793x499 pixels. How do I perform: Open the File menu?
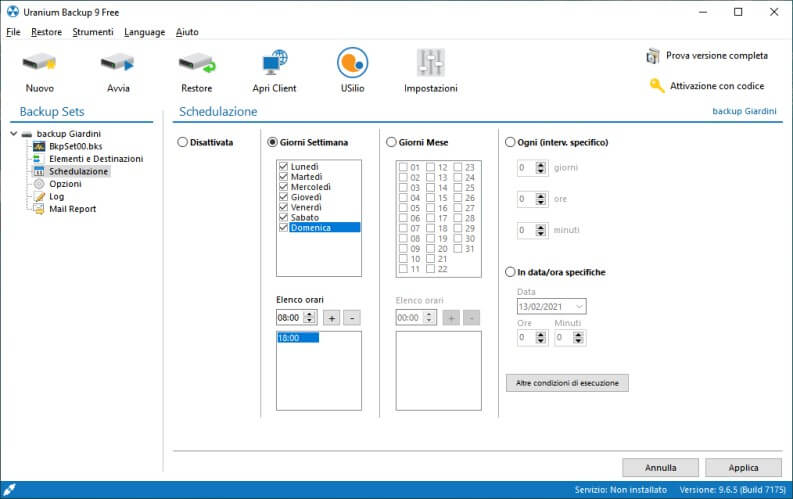pyautogui.click(x=13, y=32)
